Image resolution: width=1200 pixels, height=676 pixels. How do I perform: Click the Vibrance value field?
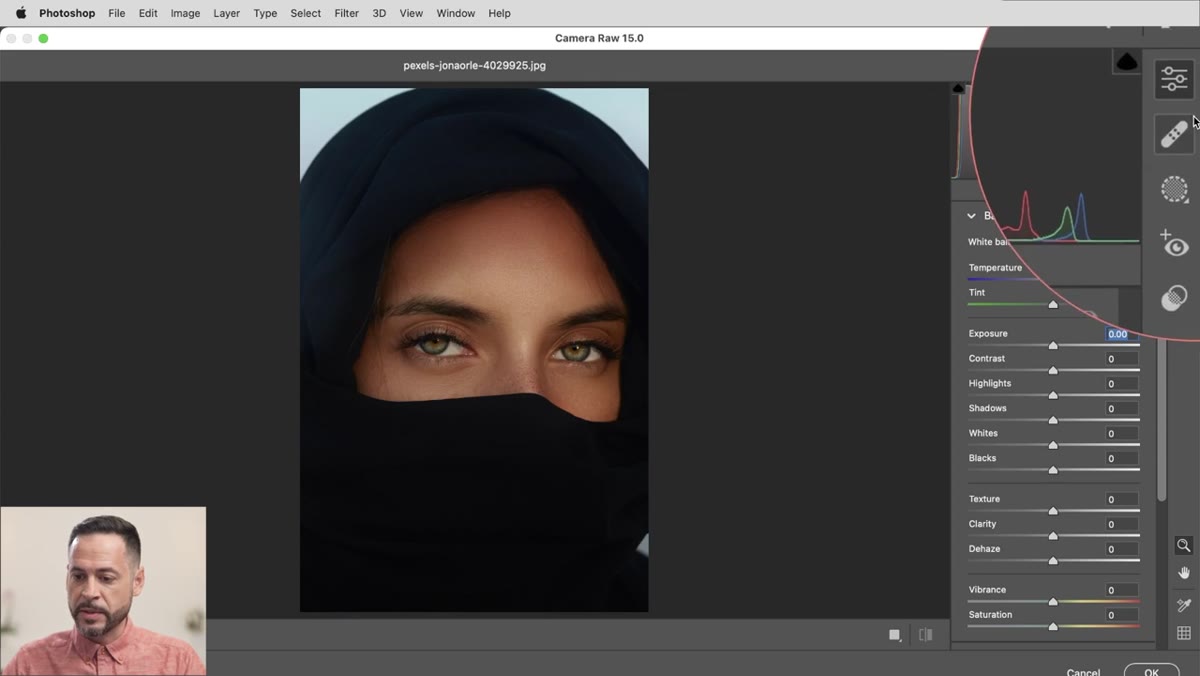tap(1121, 591)
